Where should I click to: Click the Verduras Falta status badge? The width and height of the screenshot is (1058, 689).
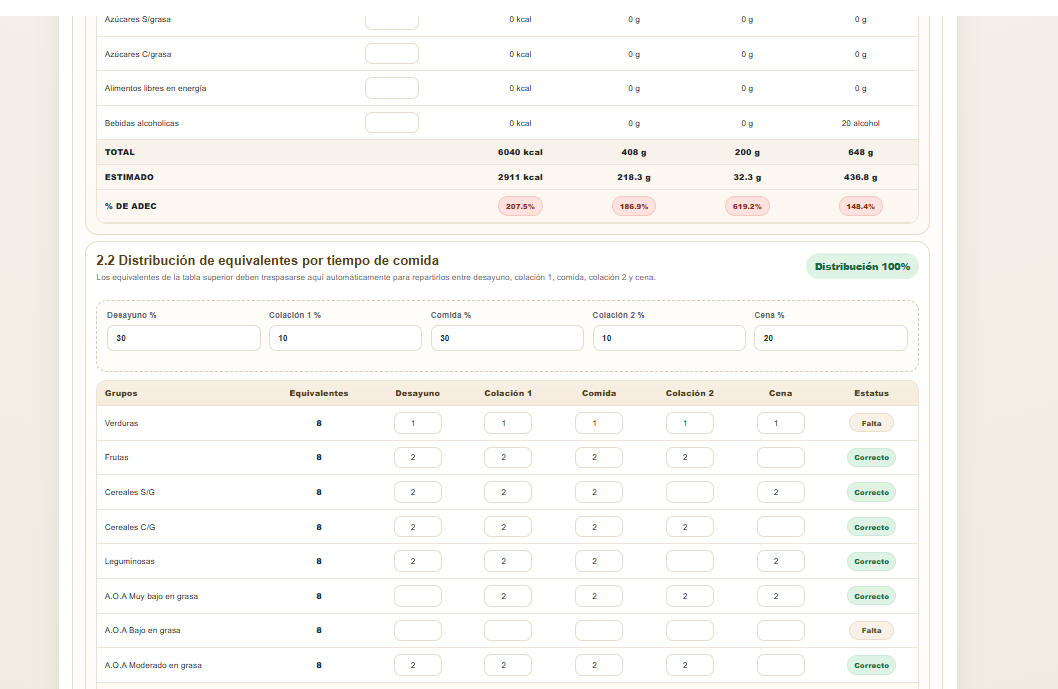pos(871,423)
